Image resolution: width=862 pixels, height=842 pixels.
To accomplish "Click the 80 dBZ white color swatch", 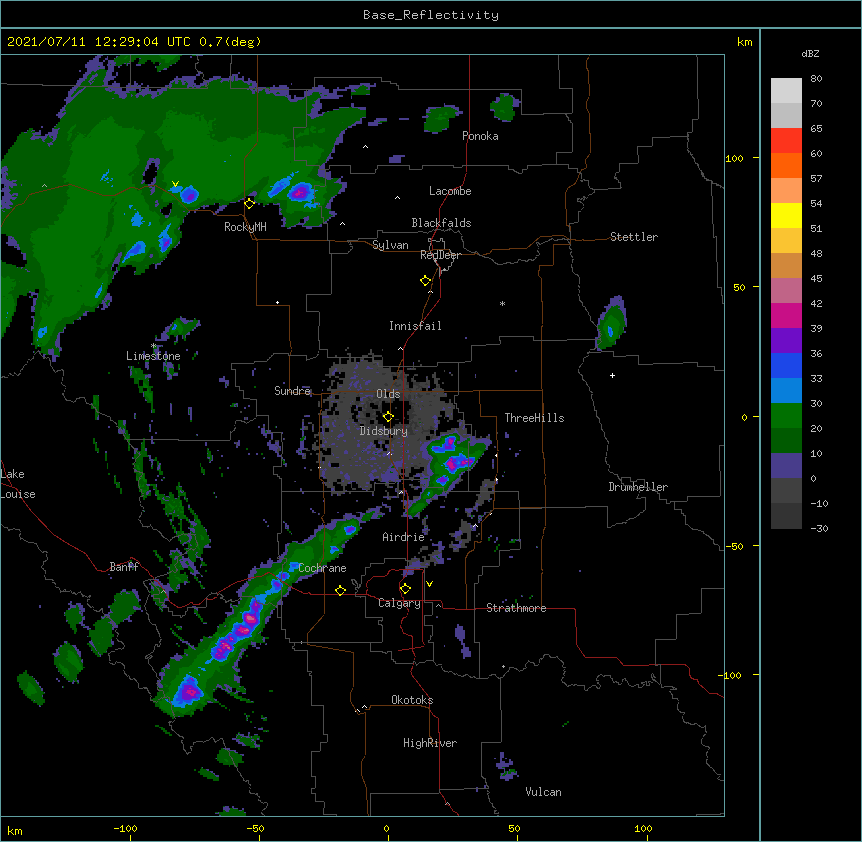I will point(786,90).
